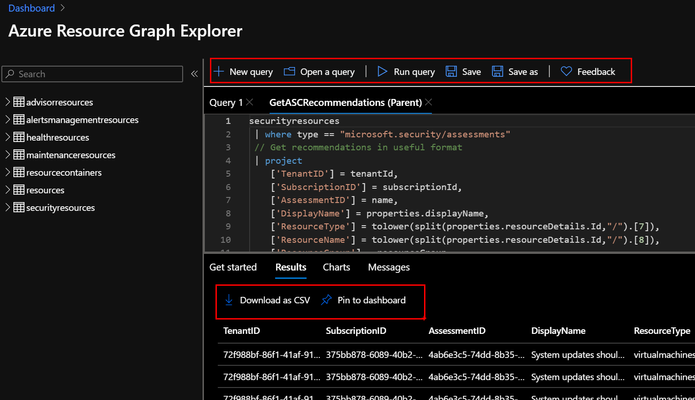Expand the securityresources tree node
The image size is (695, 400).
[x=7, y=207]
